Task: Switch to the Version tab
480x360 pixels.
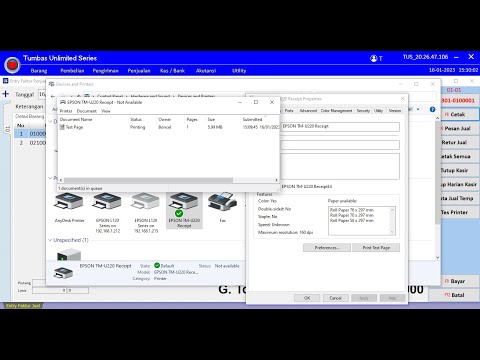Action: click(x=395, y=110)
